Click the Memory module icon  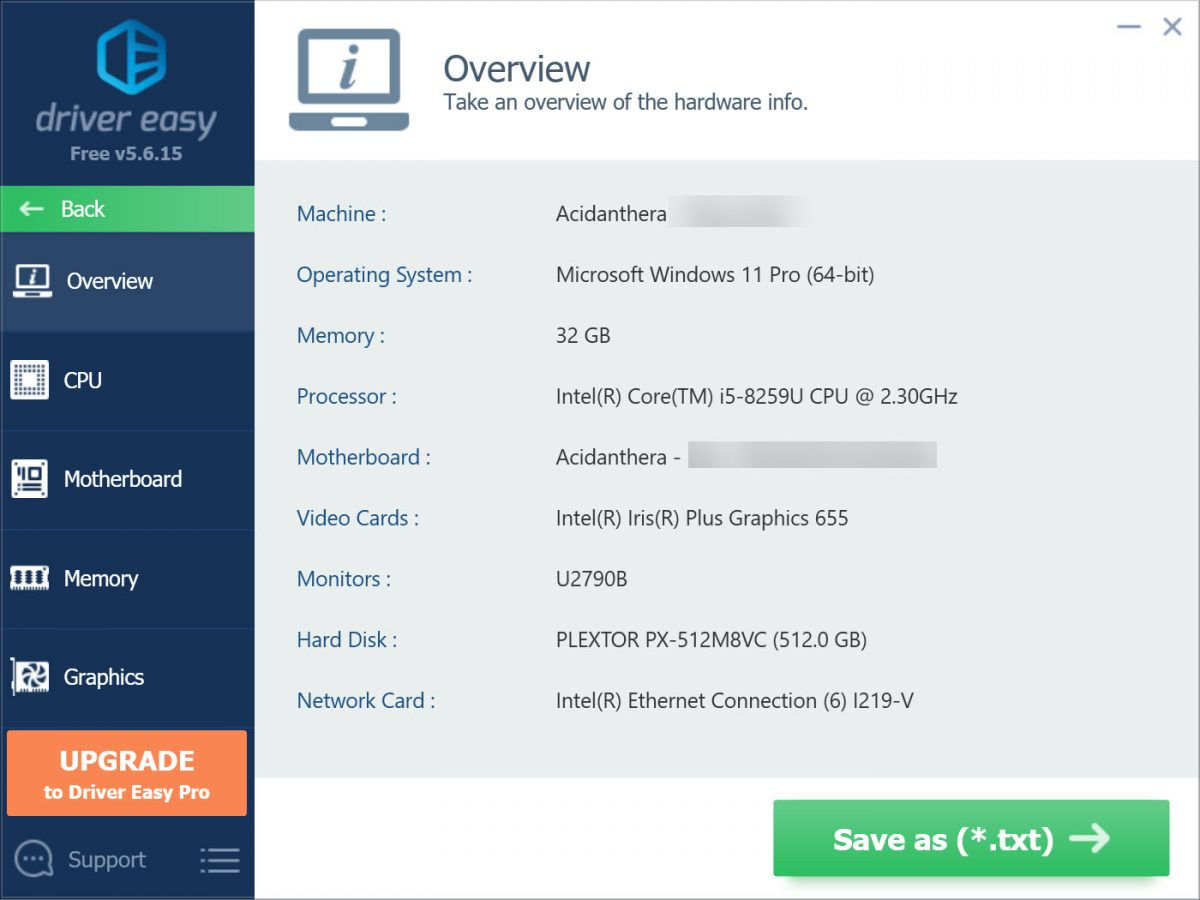(x=29, y=578)
